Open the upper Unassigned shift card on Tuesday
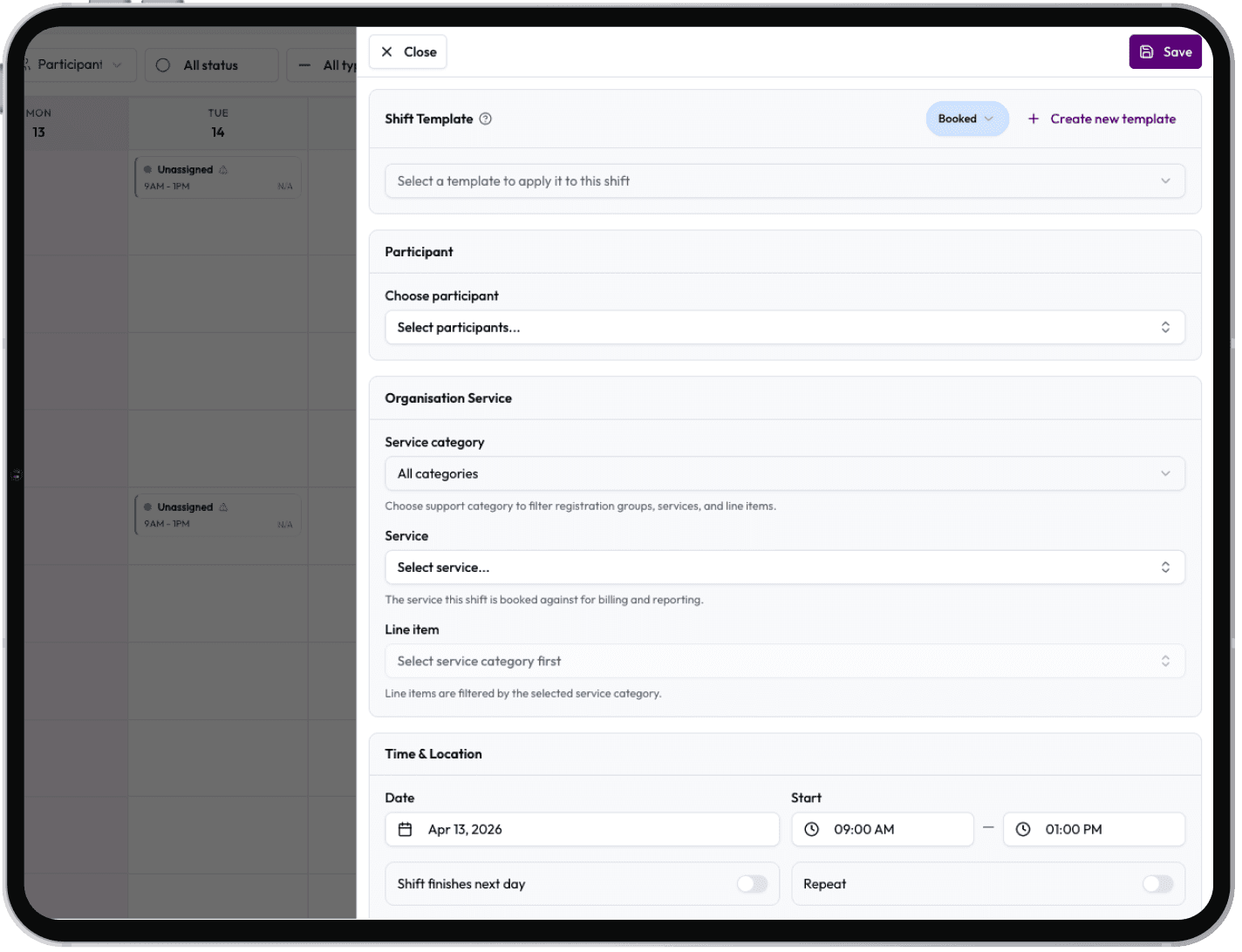 [x=218, y=178]
